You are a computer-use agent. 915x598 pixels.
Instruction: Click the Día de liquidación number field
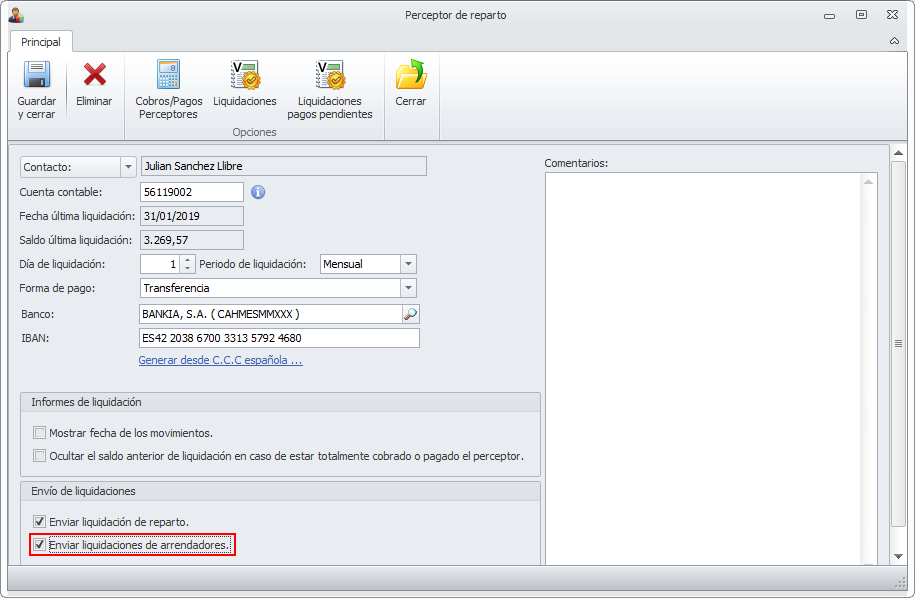(x=160, y=264)
